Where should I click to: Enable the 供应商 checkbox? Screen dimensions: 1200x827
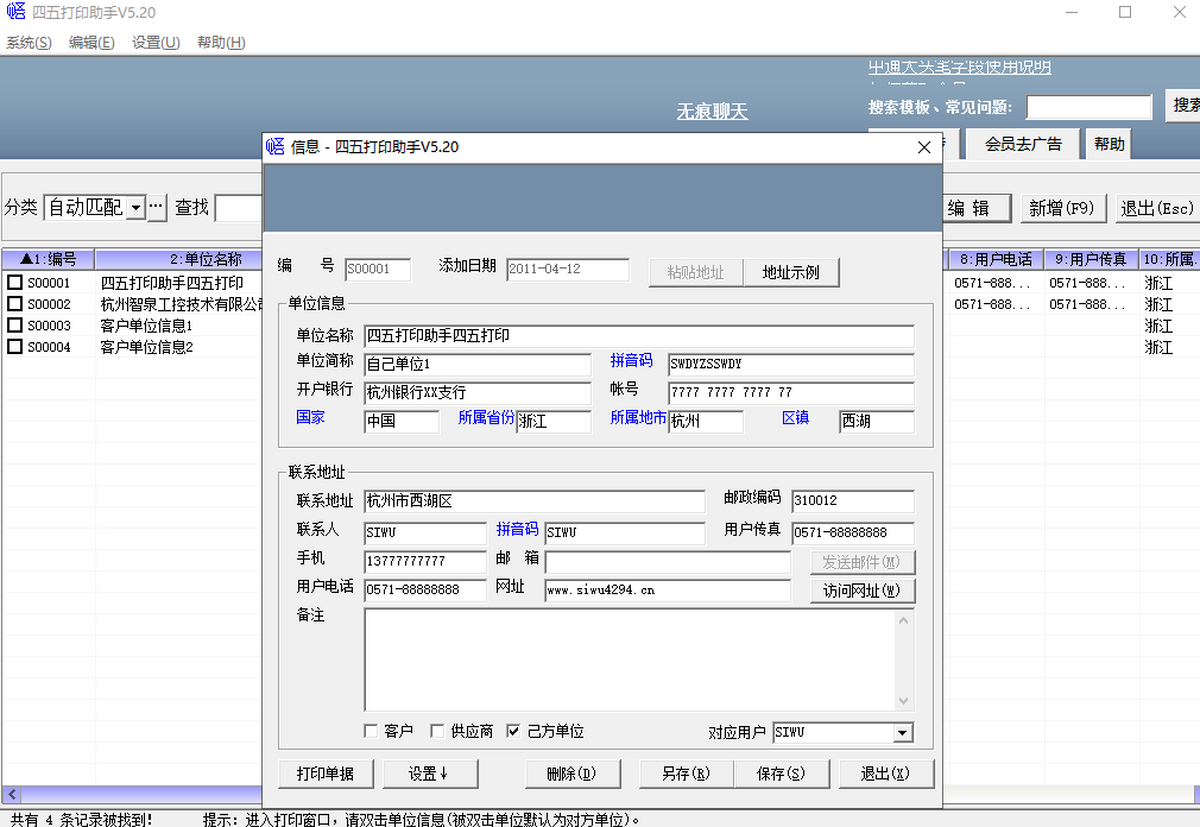click(437, 731)
